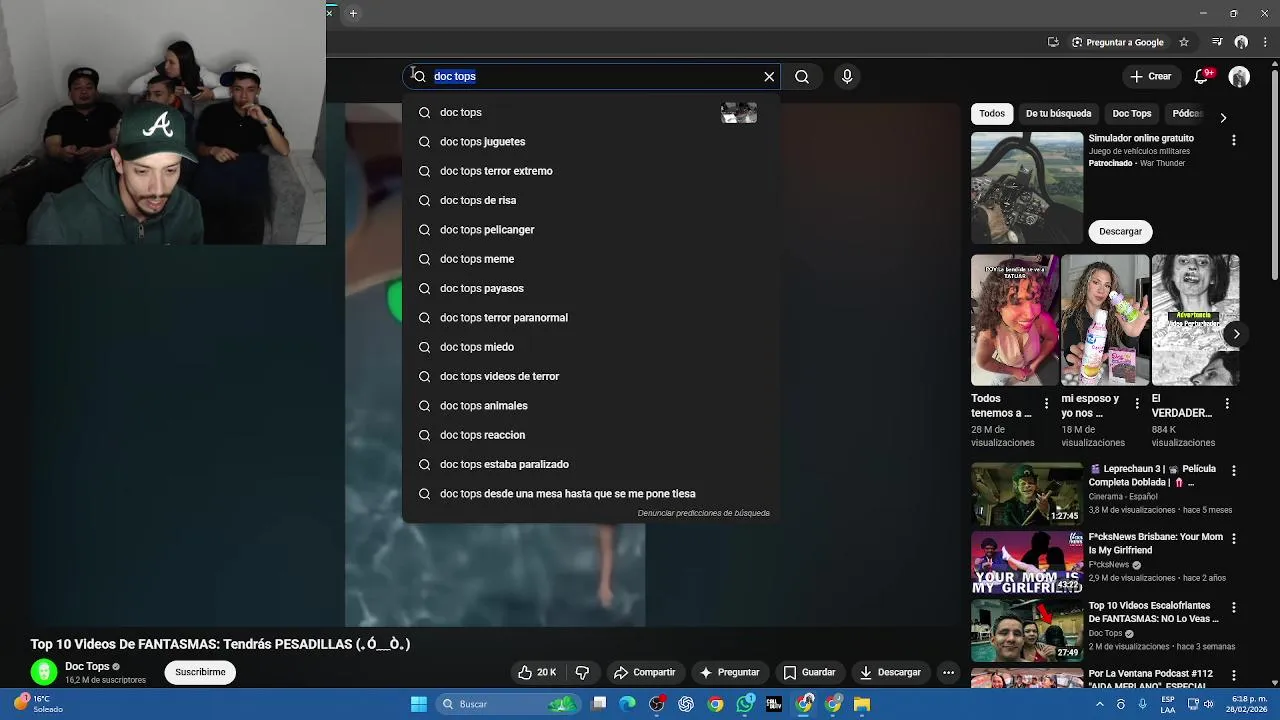The height and width of the screenshot is (720, 1280).
Task: Choose suggestion 'doc tops miedo'
Action: [591, 347]
